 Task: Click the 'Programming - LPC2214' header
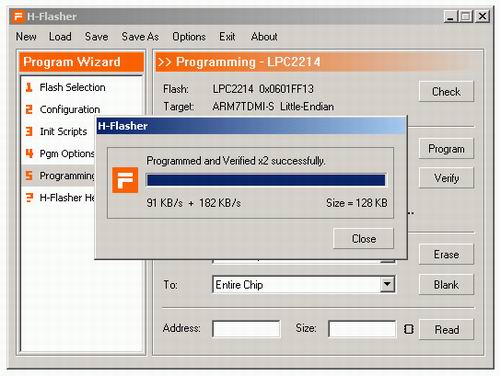(248, 62)
